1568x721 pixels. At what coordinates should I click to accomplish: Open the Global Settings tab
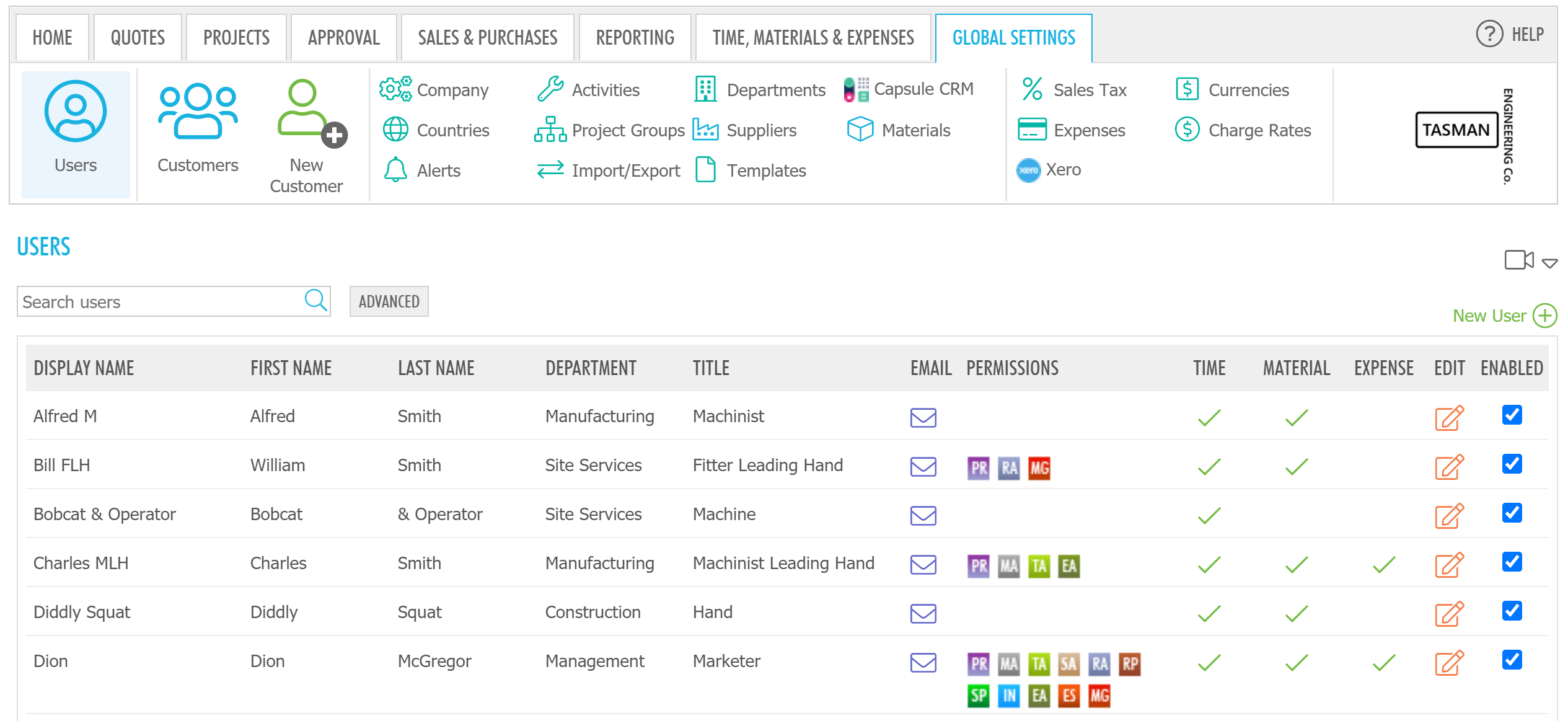pos(1013,37)
